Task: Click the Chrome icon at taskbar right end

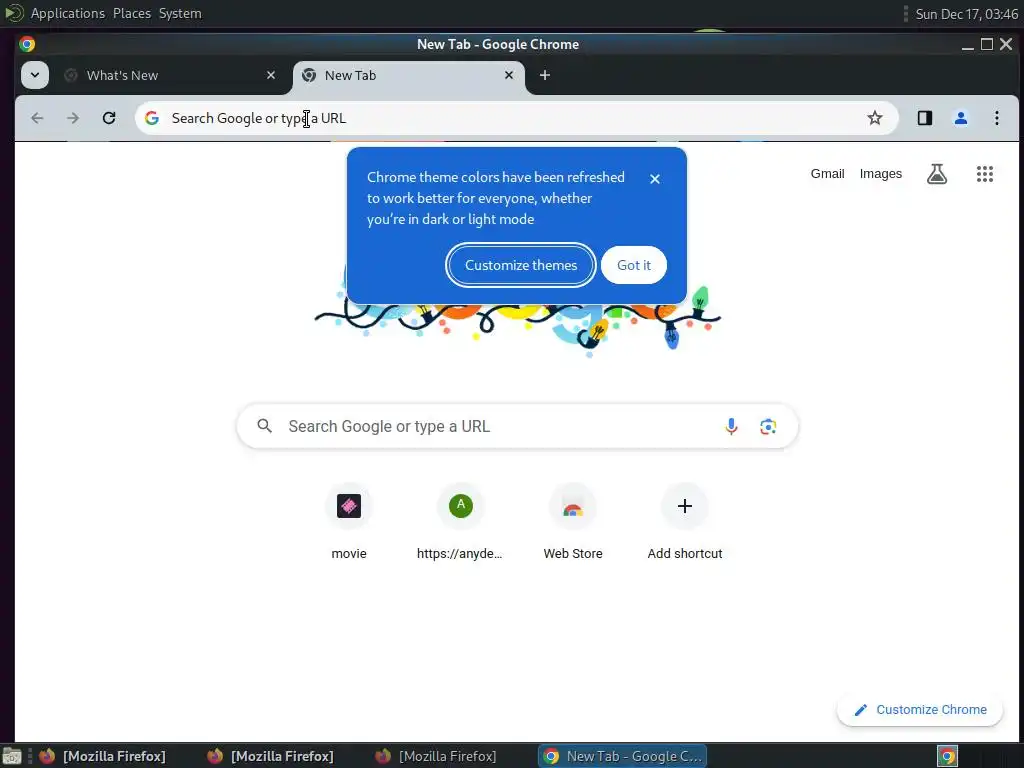Action: click(948, 756)
